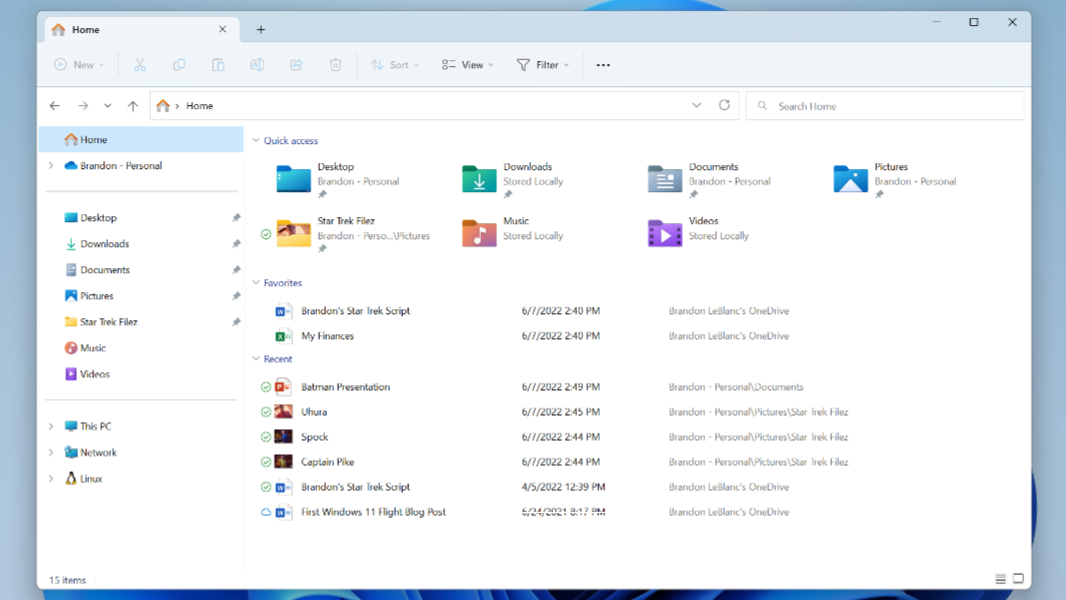This screenshot has width=1066, height=600.
Task: Go up one folder level
Action: coord(132,106)
